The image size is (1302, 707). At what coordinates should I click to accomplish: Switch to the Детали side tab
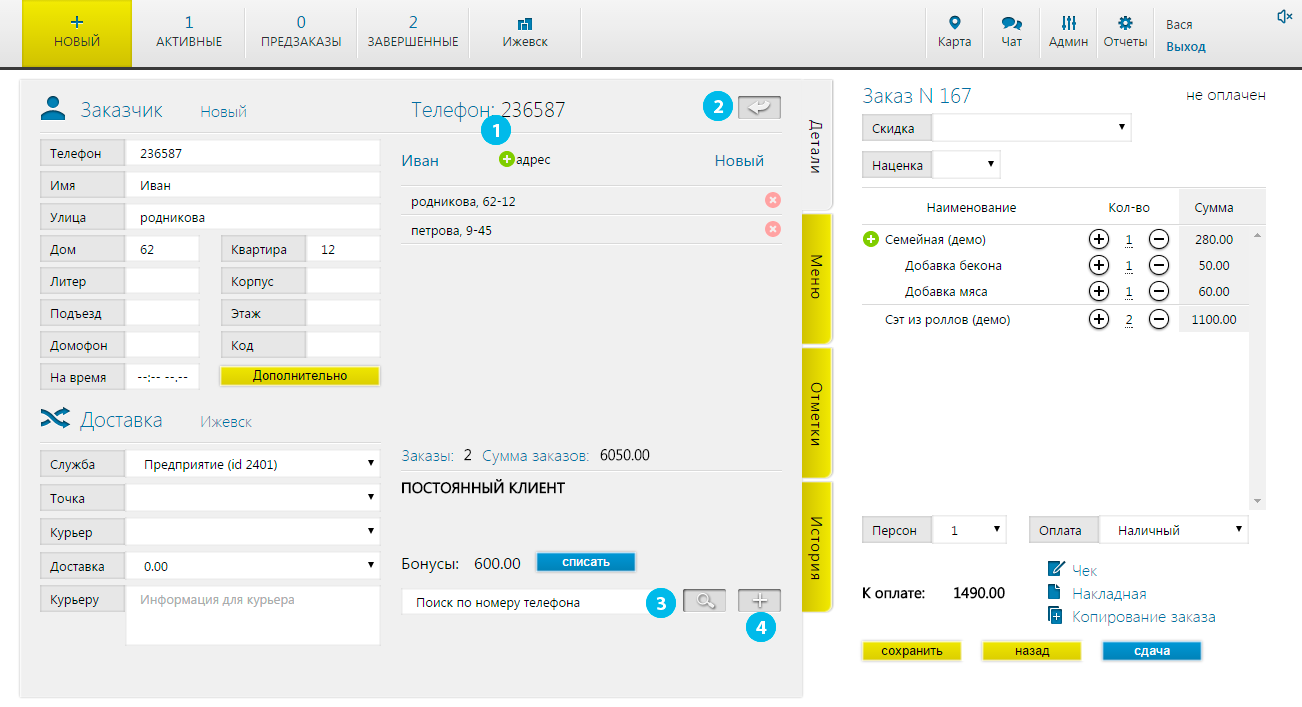(x=816, y=147)
